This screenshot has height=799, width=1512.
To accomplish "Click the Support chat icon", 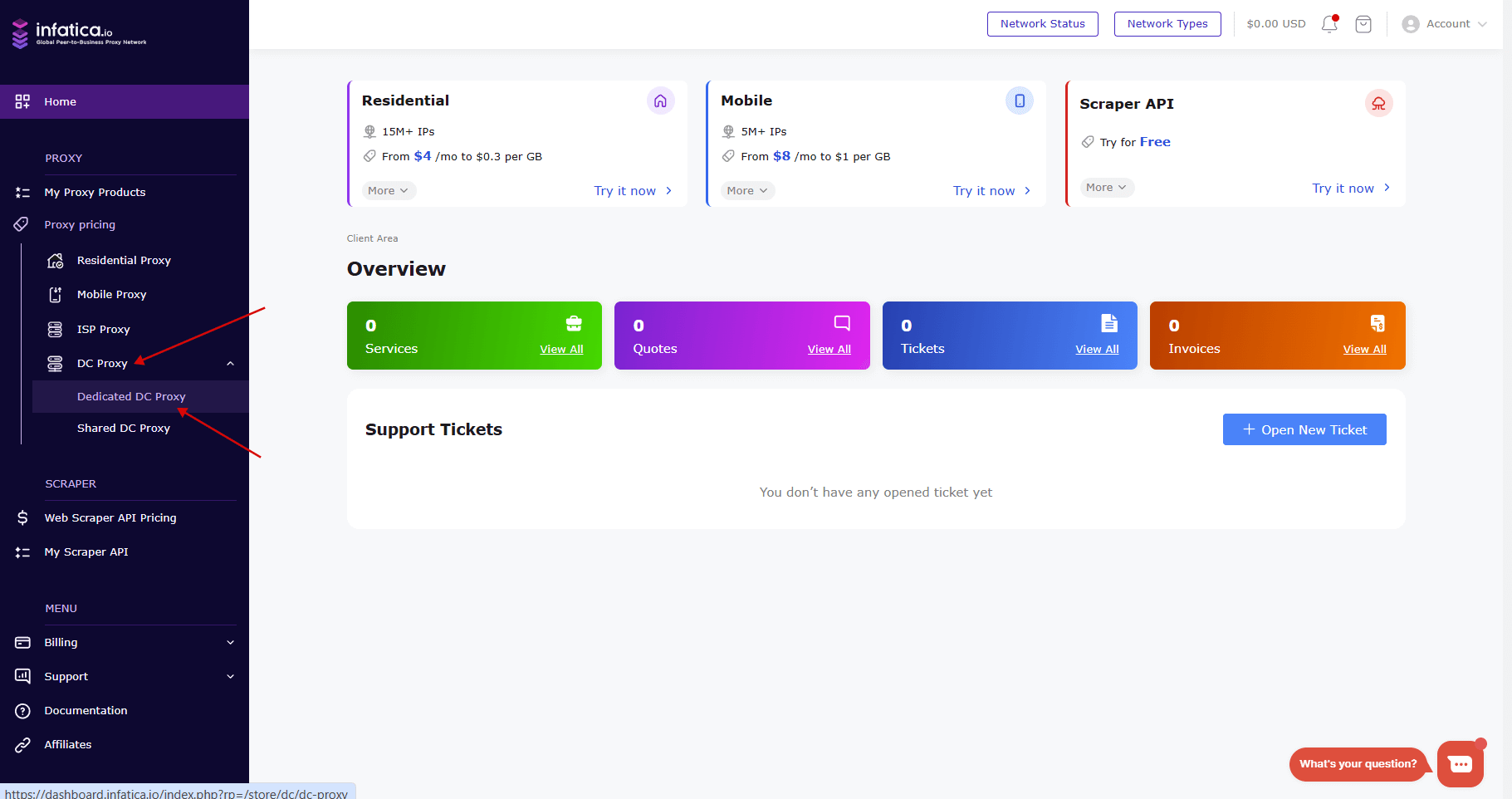I will click(x=22, y=676).
